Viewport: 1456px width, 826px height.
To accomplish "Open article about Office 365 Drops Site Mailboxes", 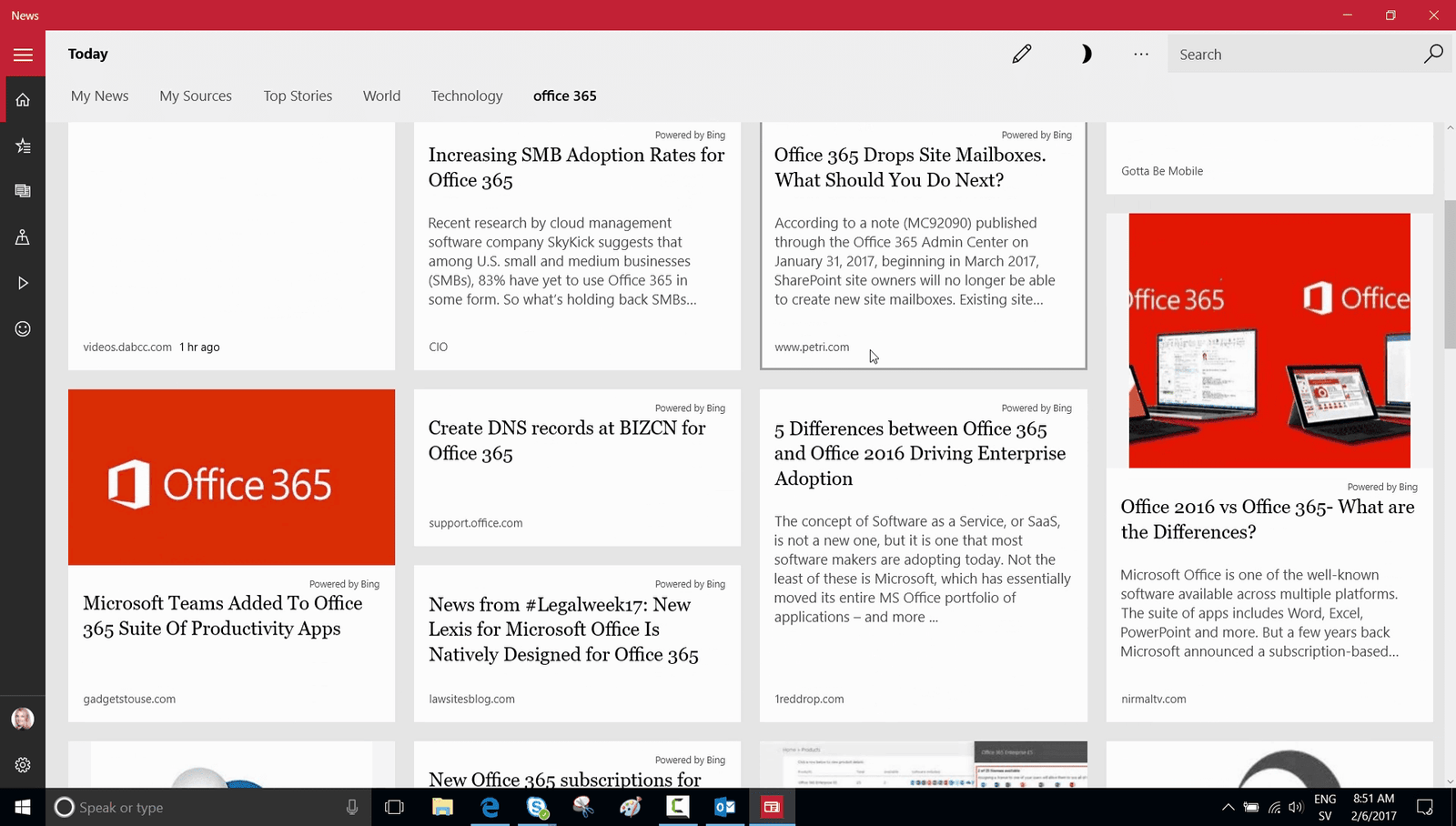I will pyautogui.click(x=910, y=167).
